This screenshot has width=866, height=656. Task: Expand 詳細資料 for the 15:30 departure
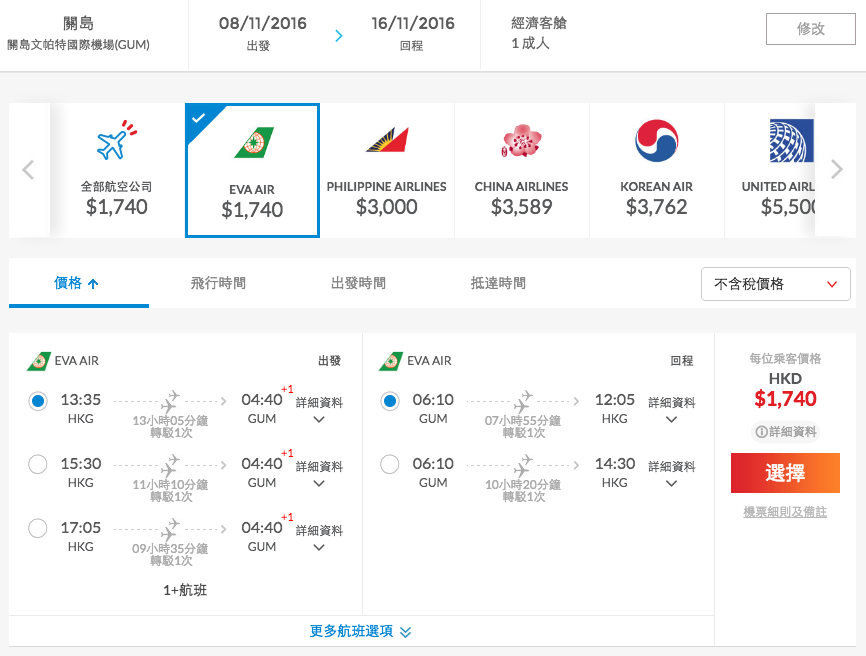pos(319,474)
